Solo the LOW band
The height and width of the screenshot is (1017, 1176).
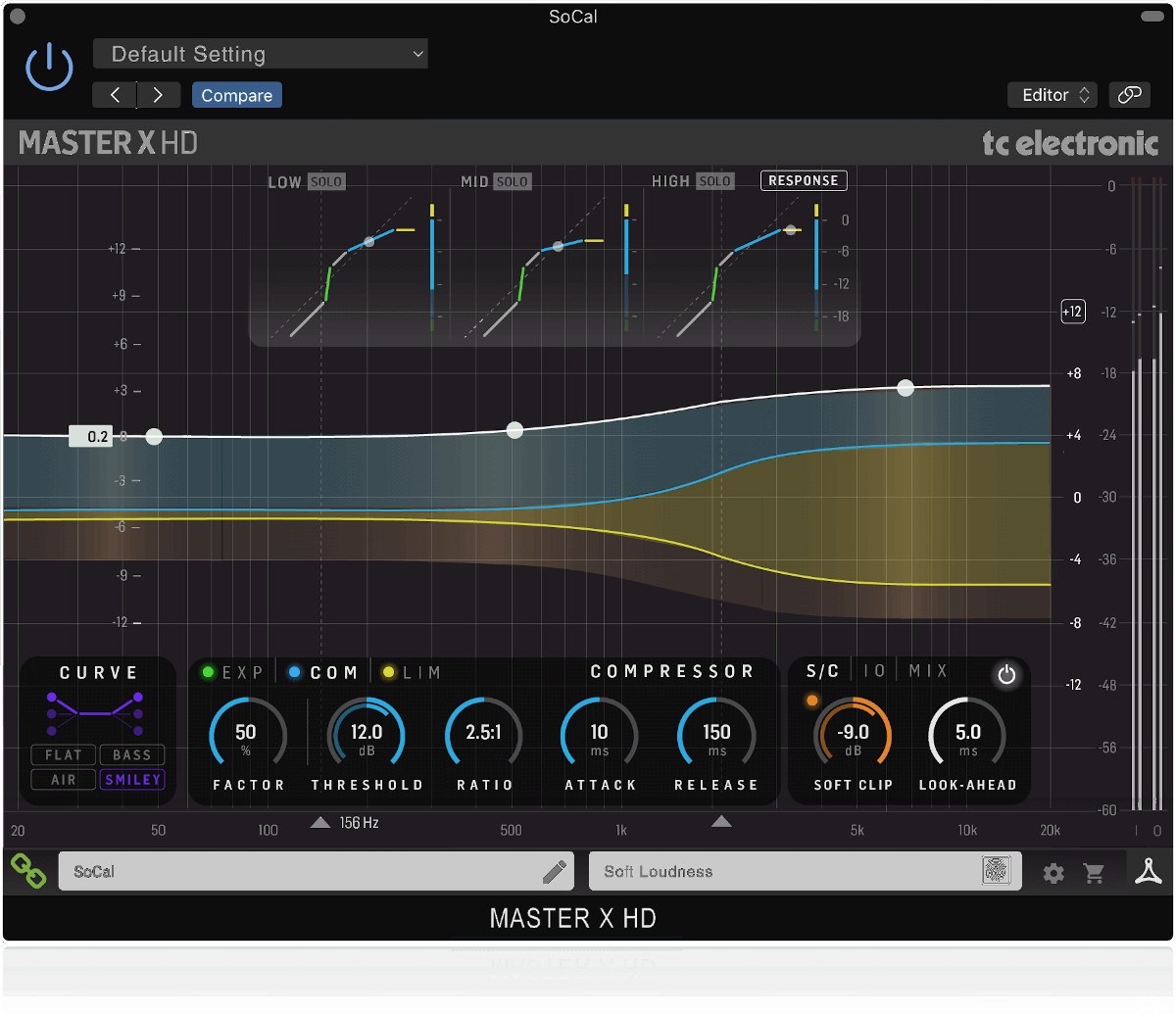tap(328, 181)
